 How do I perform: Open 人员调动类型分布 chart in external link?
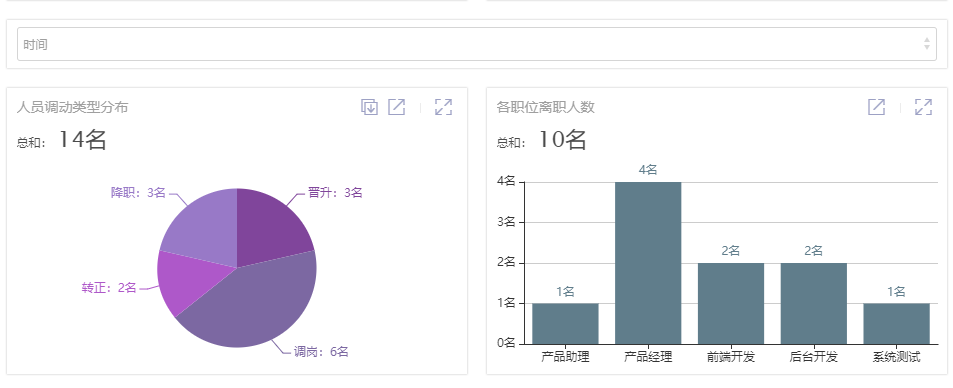[397, 107]
